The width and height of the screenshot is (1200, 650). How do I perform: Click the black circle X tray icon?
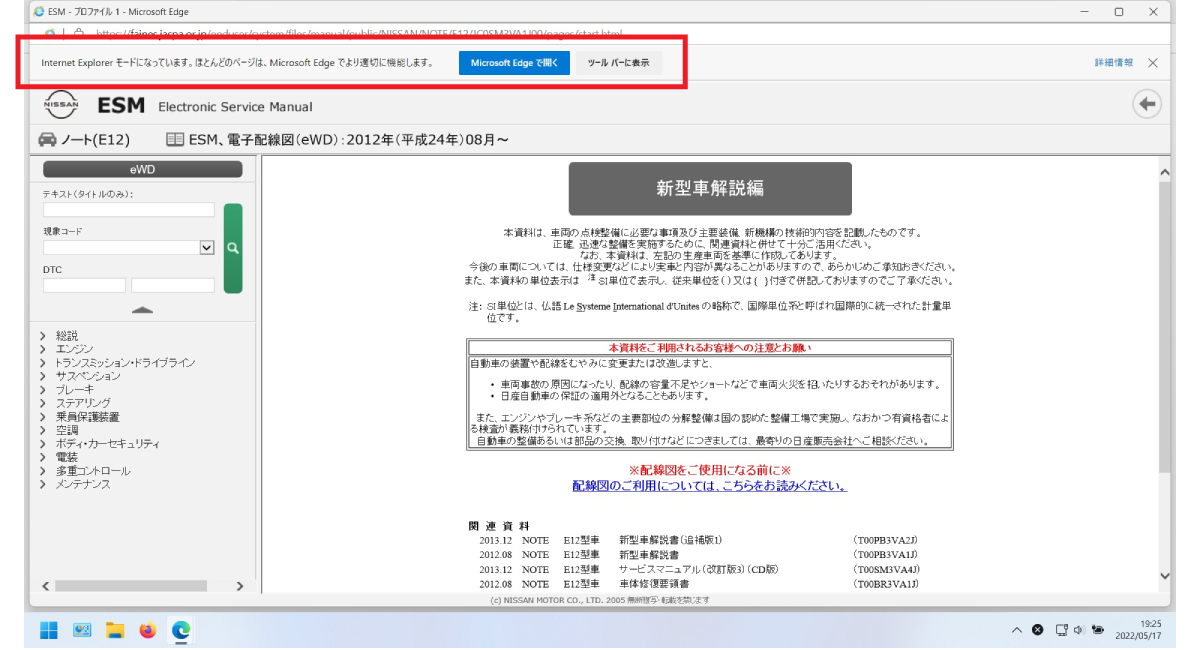1038,630
